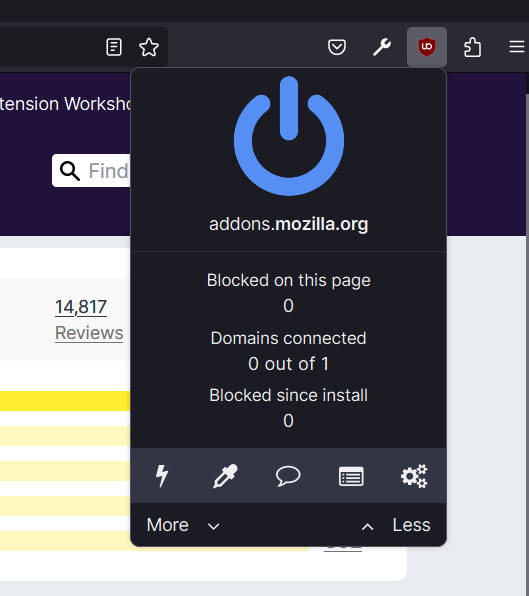Save page to Pocket icon
Screen dimensions: 529x596
point(337,47)
